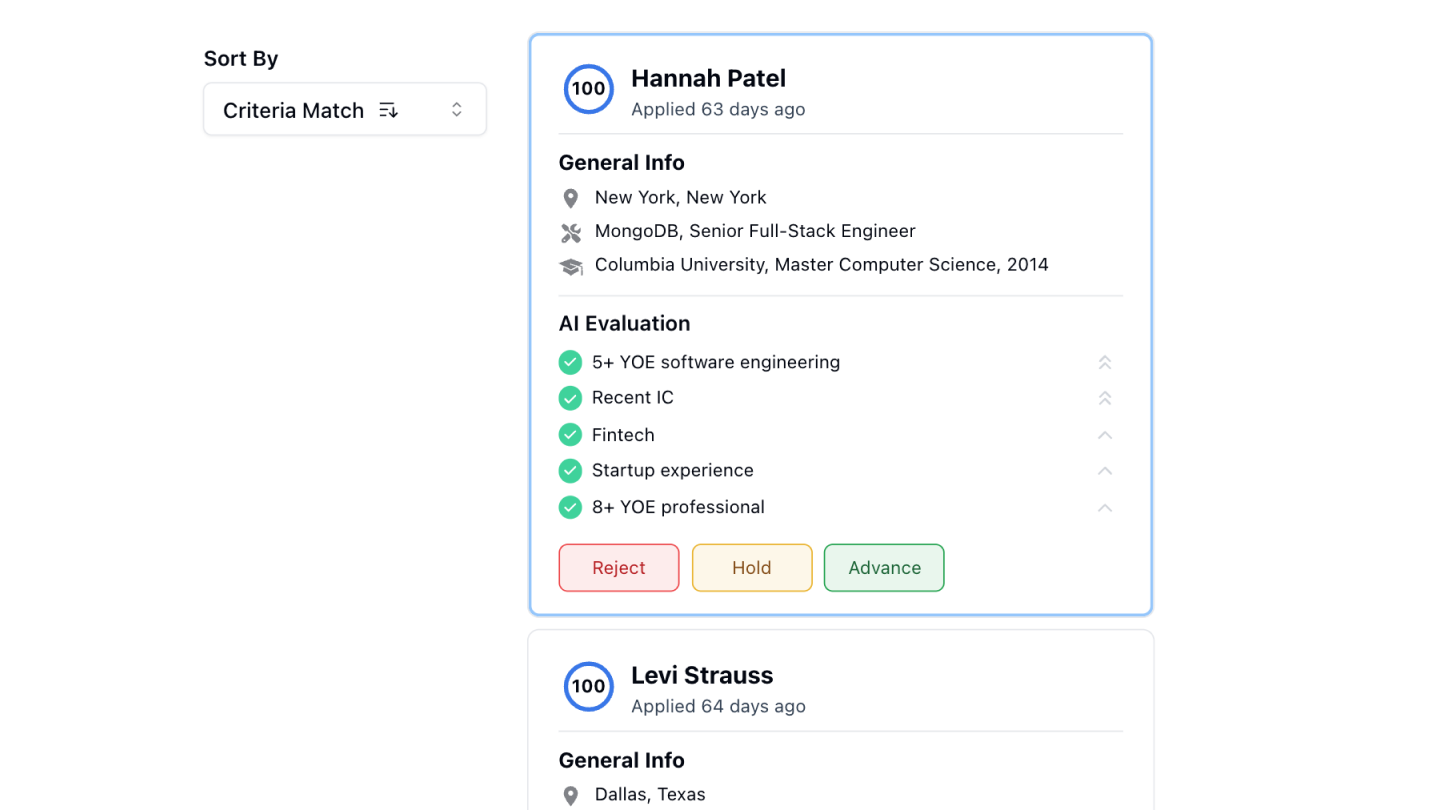Click the location pin icon beside Dallas, Texas

570,796
